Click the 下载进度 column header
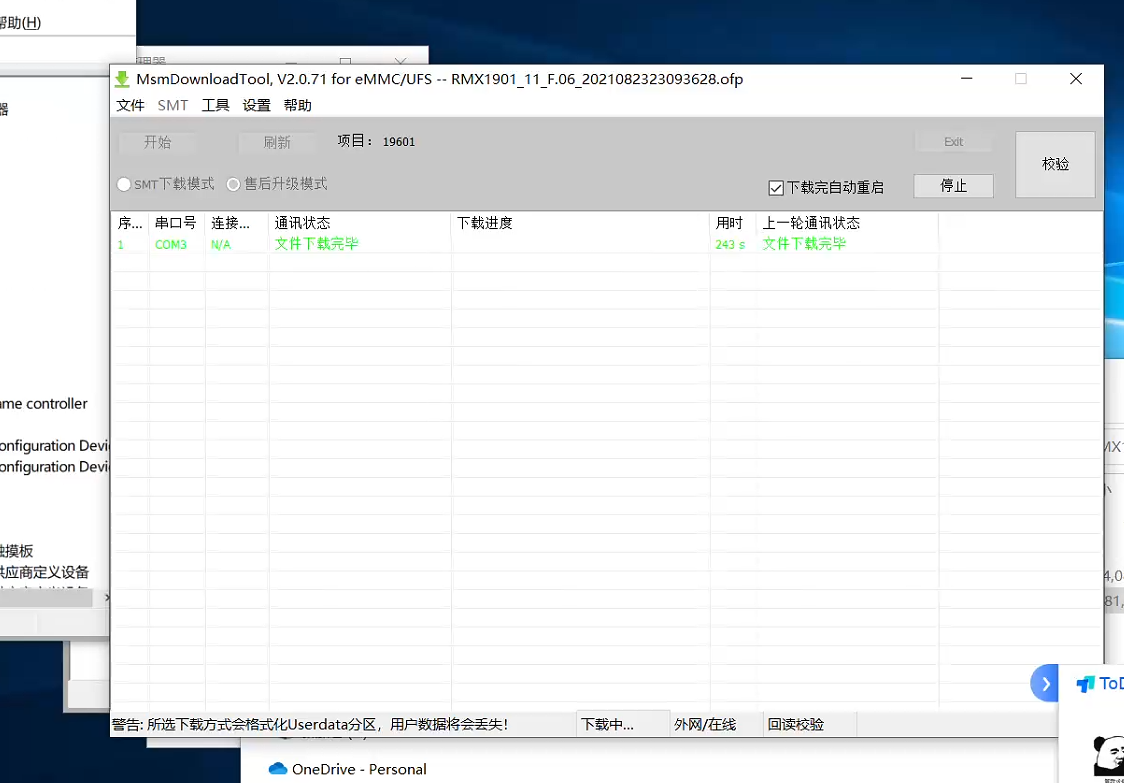1124x783 pixels. 580,223
